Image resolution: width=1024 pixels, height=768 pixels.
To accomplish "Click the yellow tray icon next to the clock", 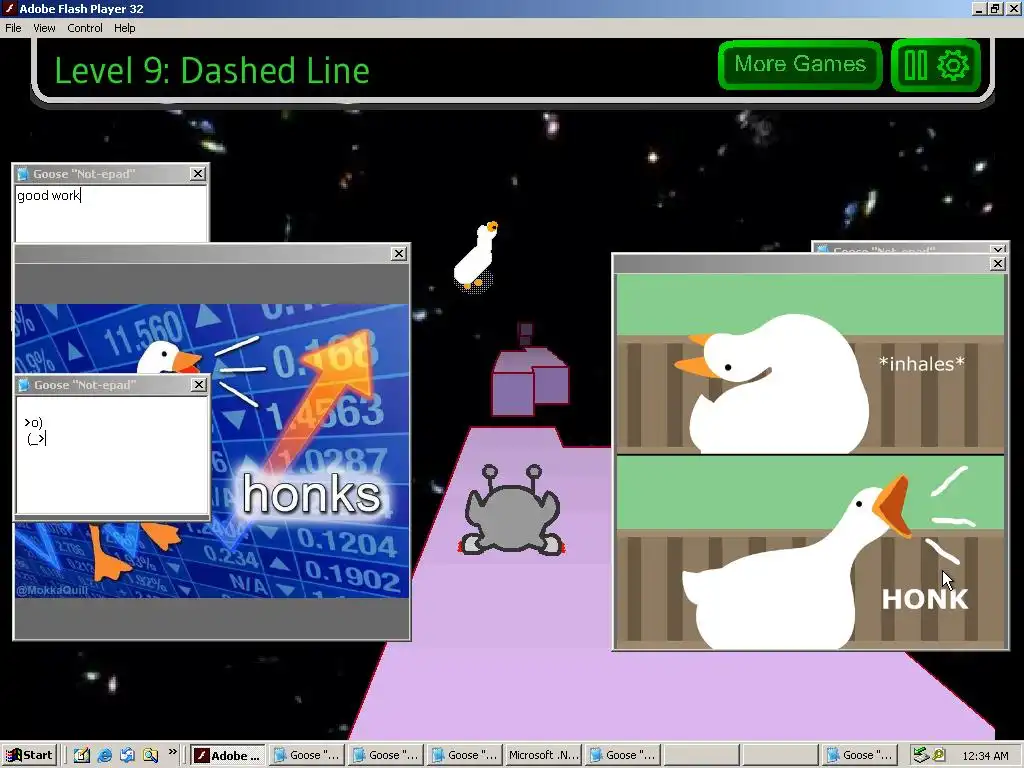I will pos(938,755).
